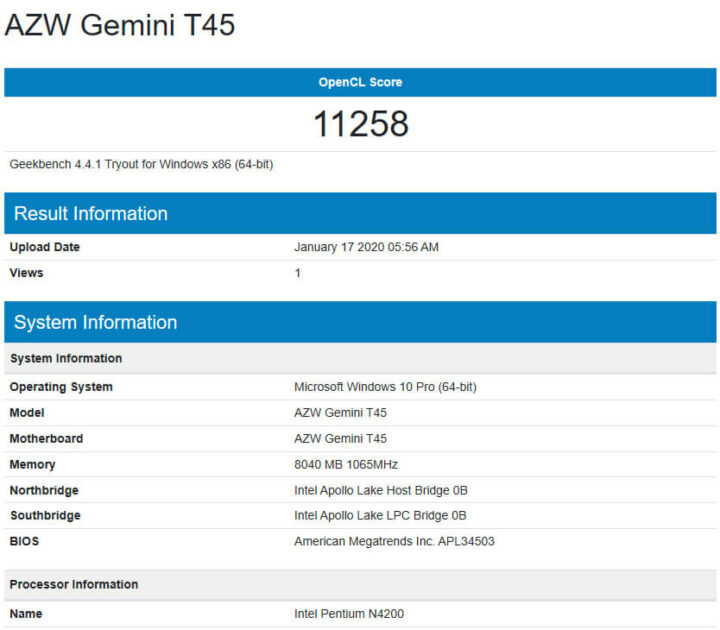Select the Intel Pentium N4200 processor name

(x=349, y=614)
